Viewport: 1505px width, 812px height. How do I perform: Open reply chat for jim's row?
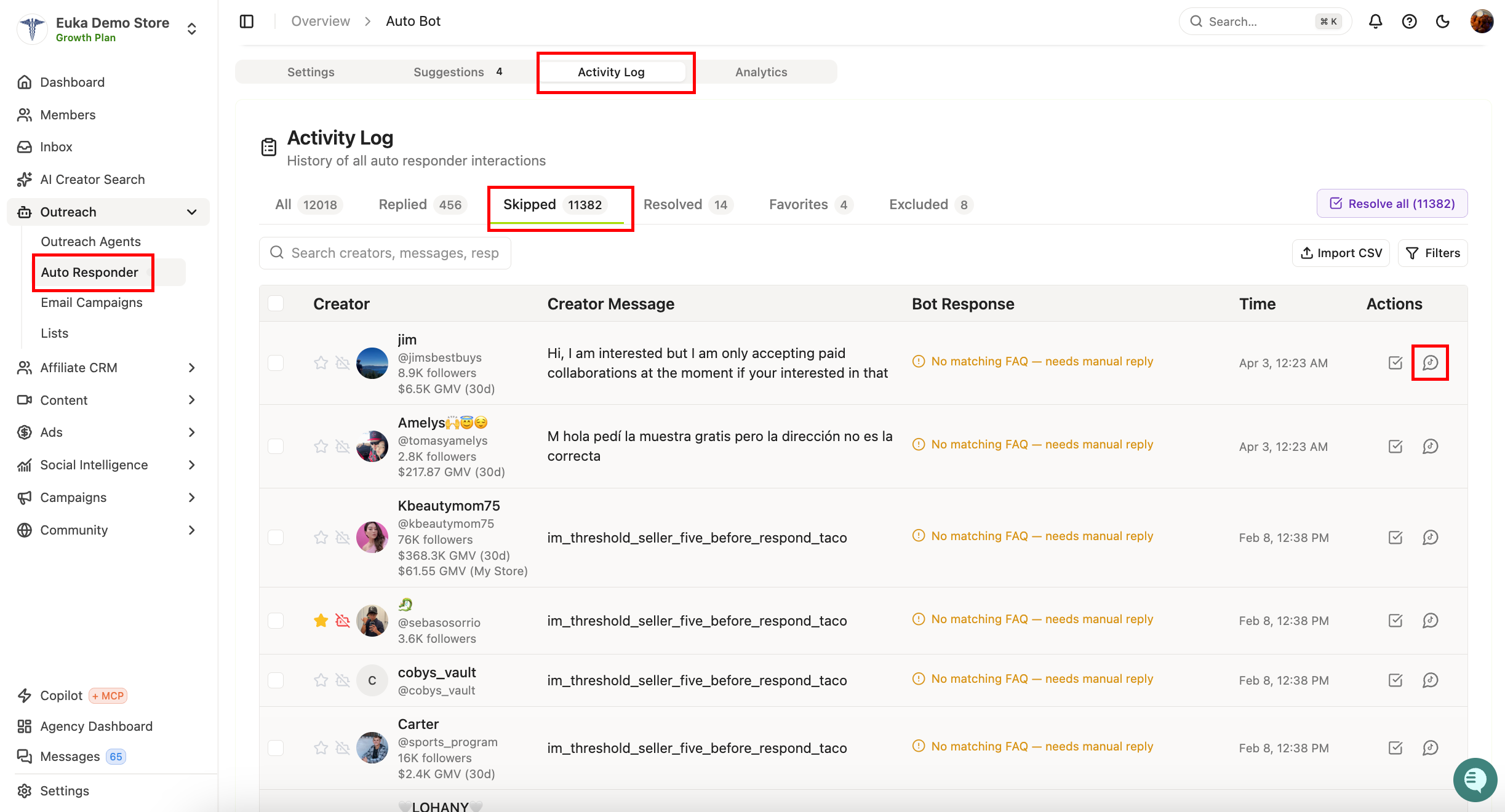[x=1430, y=363]
